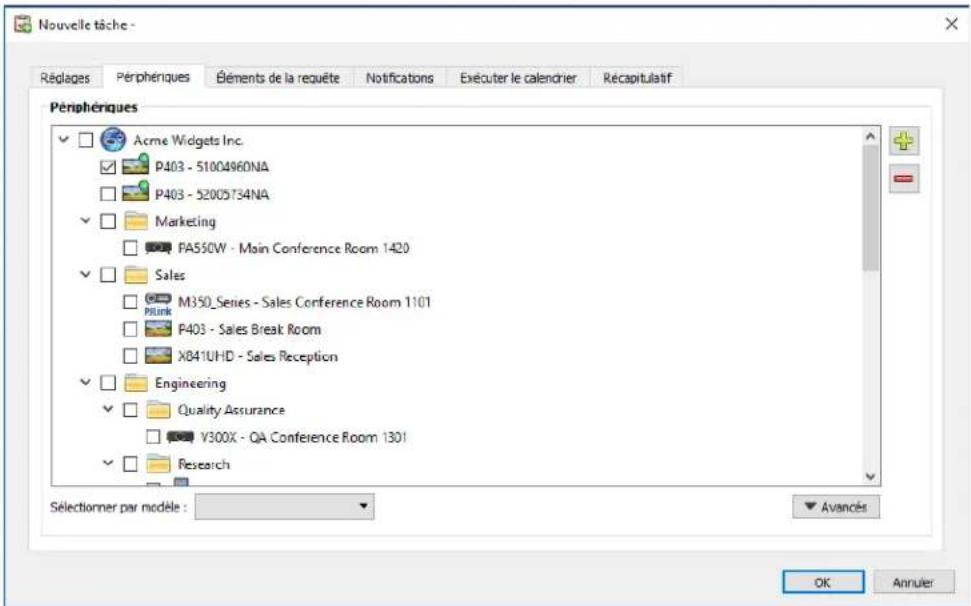
Task: Click the green plus add device icon
Action: [x=903, y=142]
